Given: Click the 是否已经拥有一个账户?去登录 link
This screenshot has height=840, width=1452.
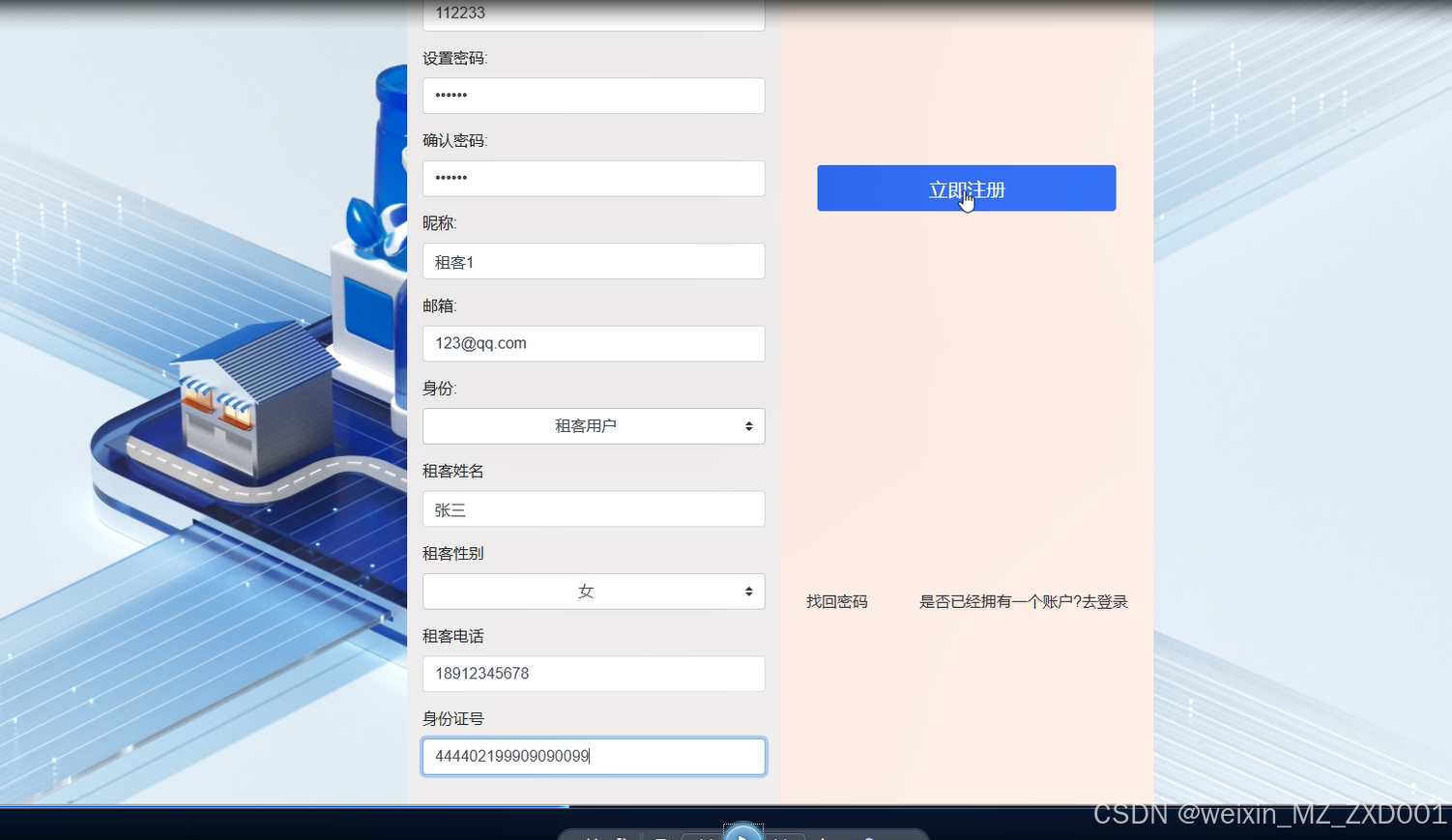Looking at the screenshot, I should tap(1023, 601).
